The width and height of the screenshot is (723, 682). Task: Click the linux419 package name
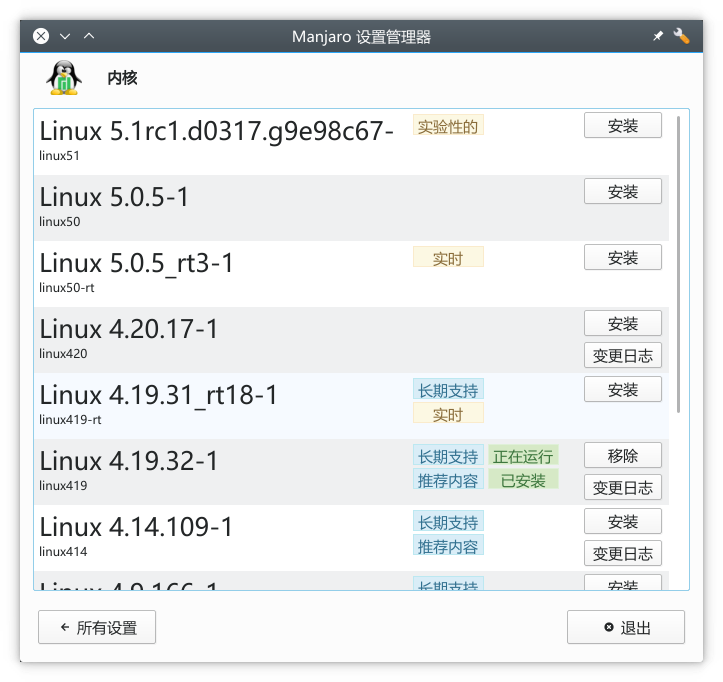click(63, 486)
